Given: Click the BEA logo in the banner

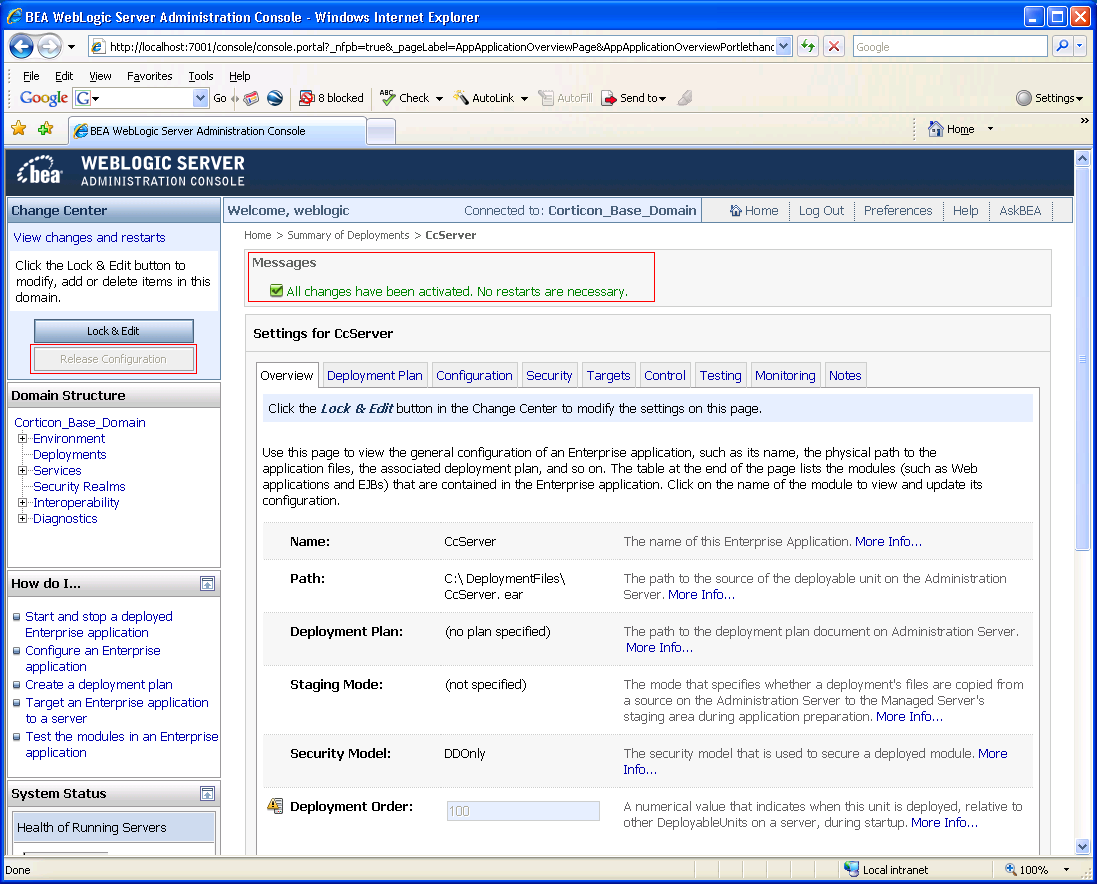Looking at the screenshot, I should 40,170.
